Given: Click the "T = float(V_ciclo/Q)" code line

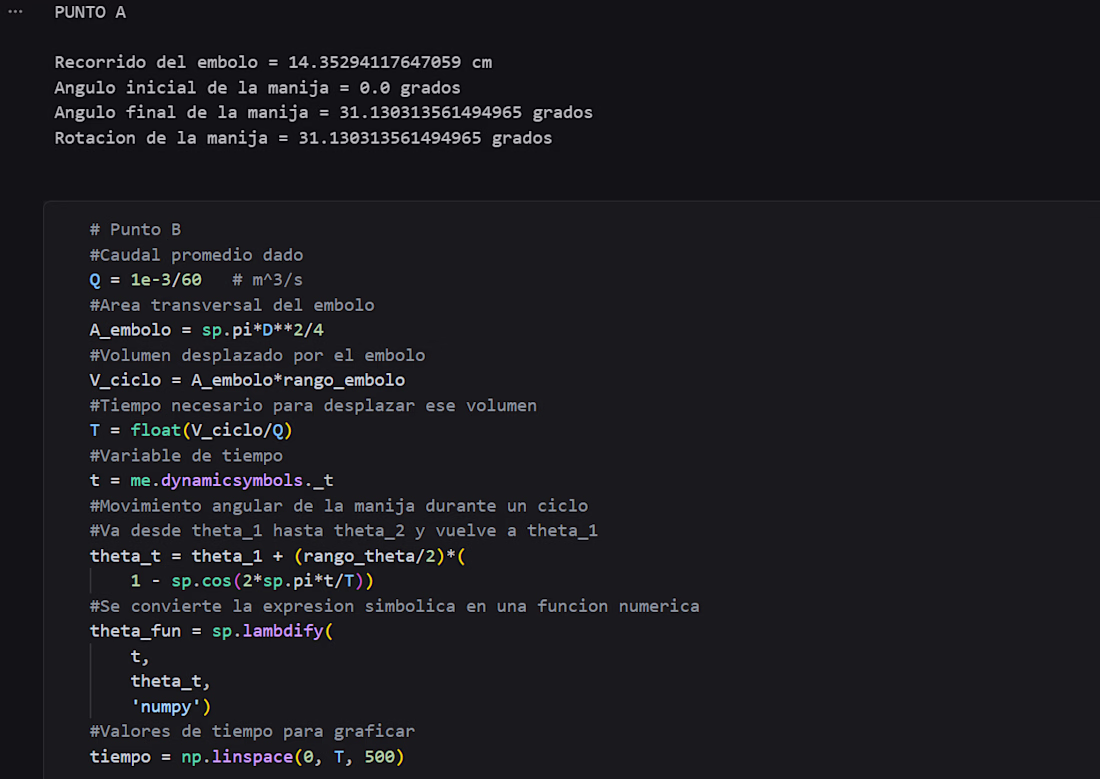Looking at the screenshot, I should 192,430.
